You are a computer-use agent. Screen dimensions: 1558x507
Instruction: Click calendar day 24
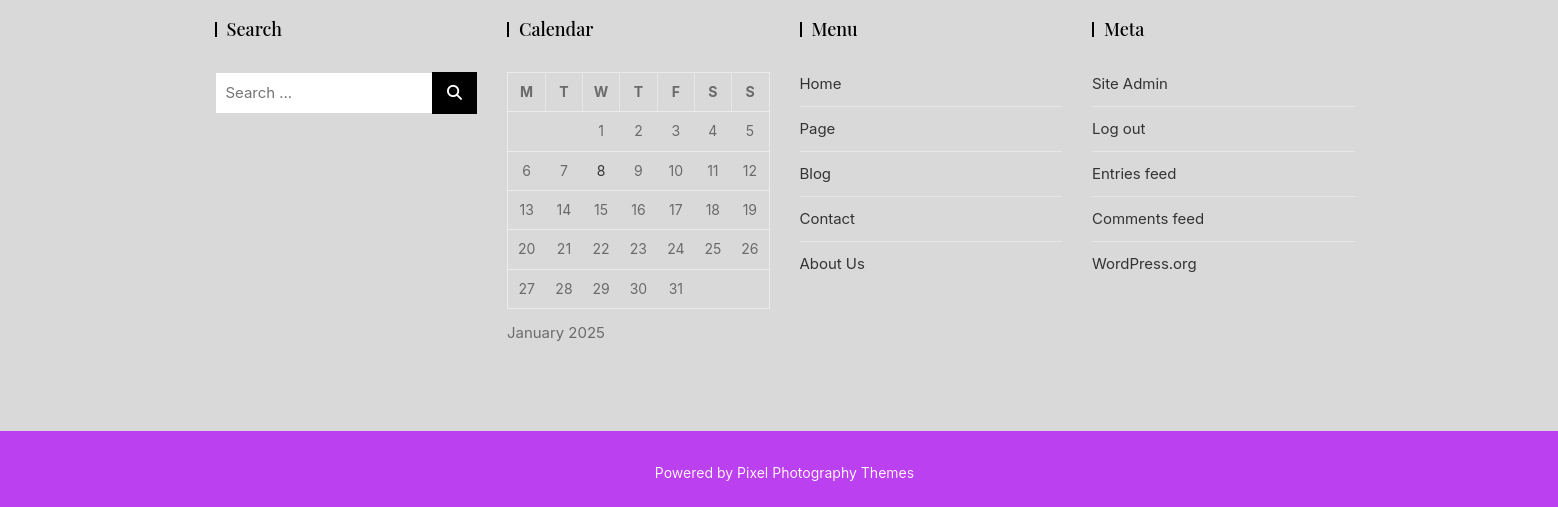pyautogui.click(x=676, y=249)
